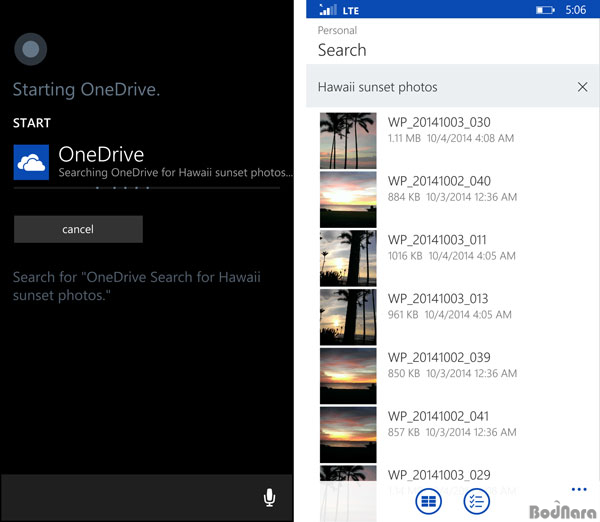
Task: Open thumbnail of WP_20141003_030
Action: click(348, 140)
